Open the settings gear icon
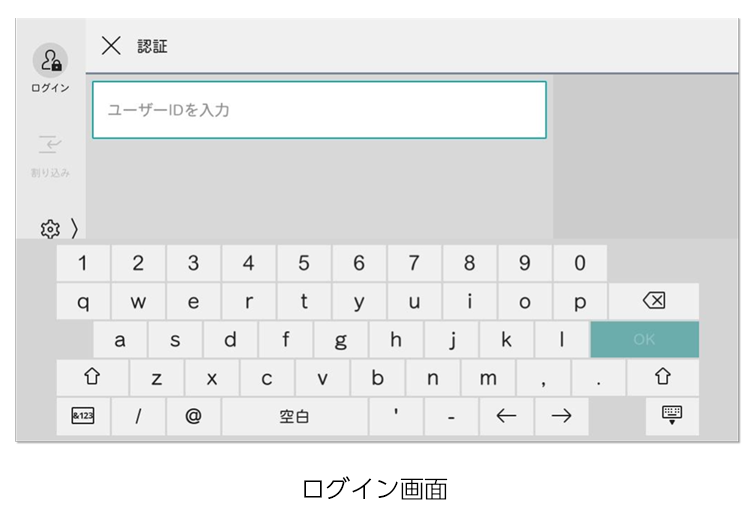Viewport: 750px width, 525px height. [x=50, y=229]
